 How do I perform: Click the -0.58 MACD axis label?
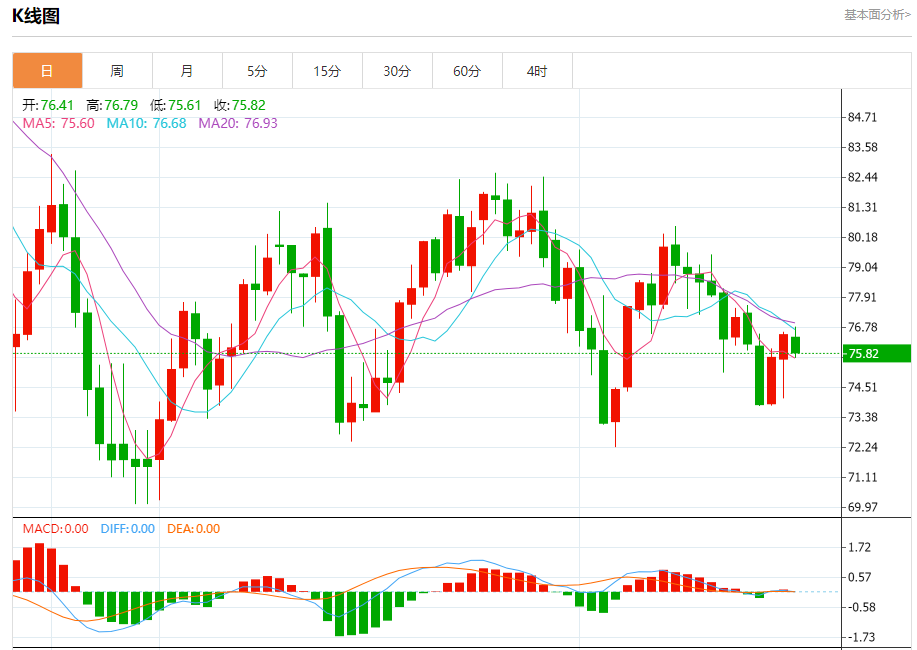pyautogui.click(x=861, y=607)
